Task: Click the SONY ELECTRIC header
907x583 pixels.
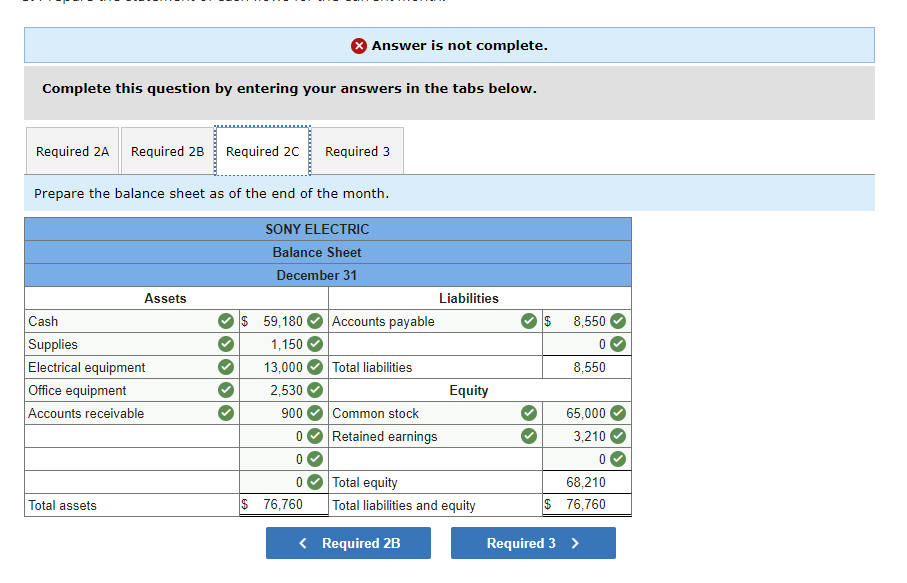Action: (317, 229)
